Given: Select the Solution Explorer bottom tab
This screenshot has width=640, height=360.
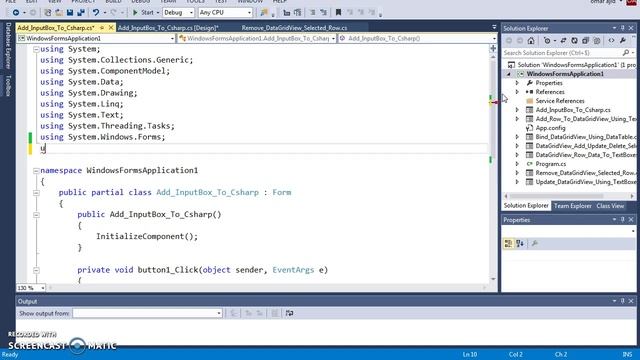Looking at the screenshot, I should (x=526, y=206).
